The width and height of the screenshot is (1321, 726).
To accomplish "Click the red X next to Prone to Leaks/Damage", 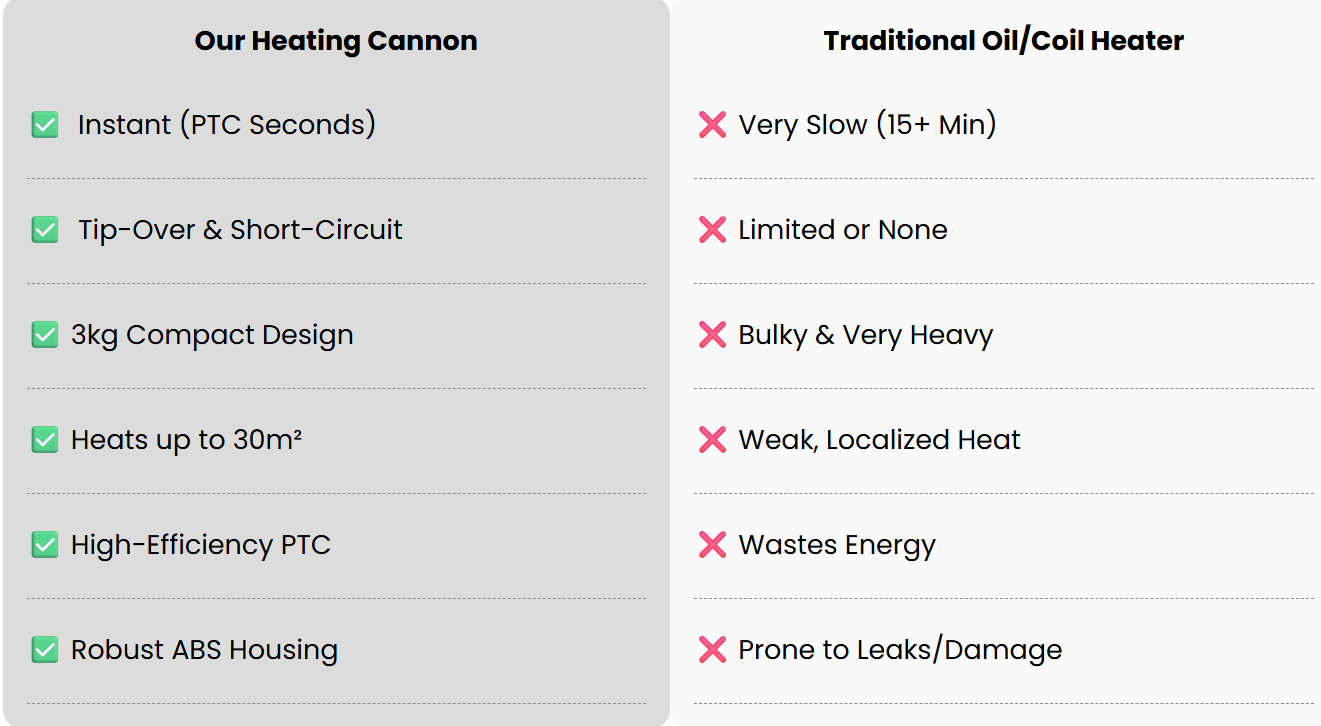I will pos(712,650).
